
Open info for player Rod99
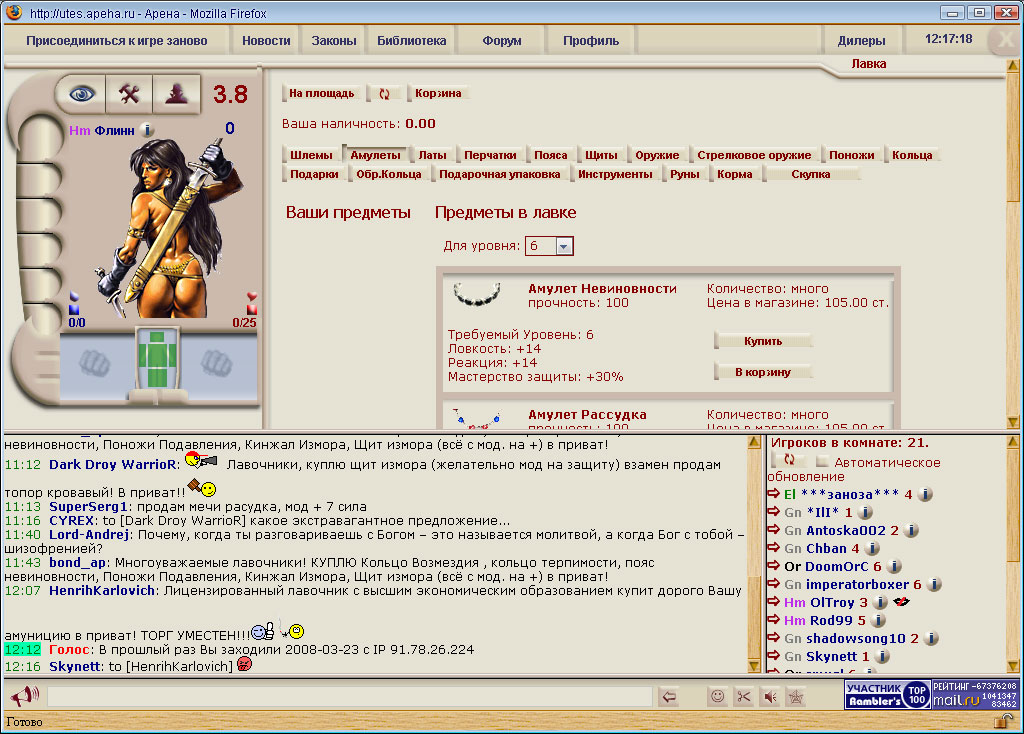[878, 620]
